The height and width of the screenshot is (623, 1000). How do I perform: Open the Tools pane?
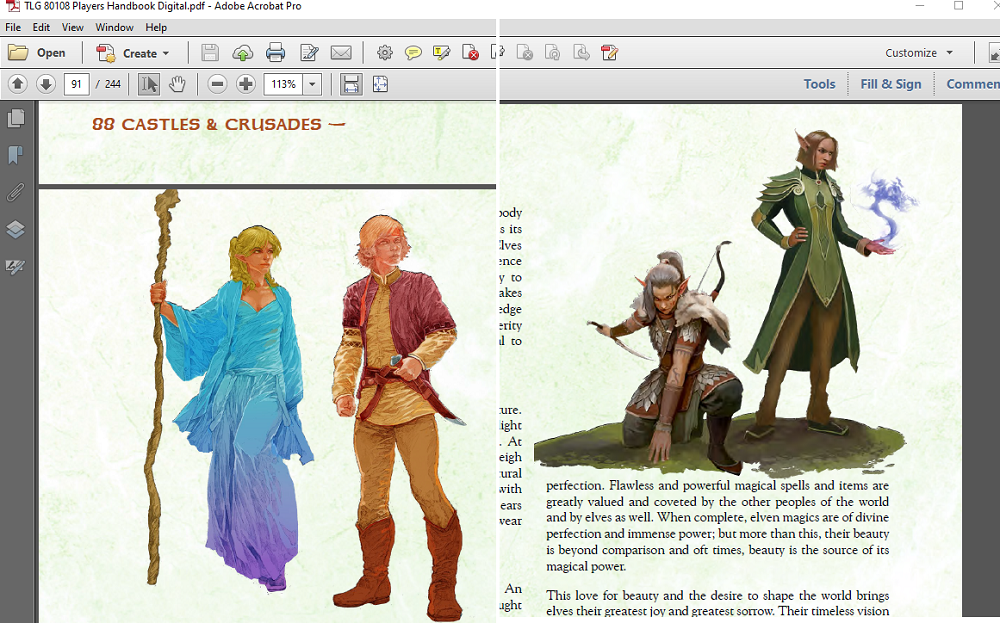point(820,84)
